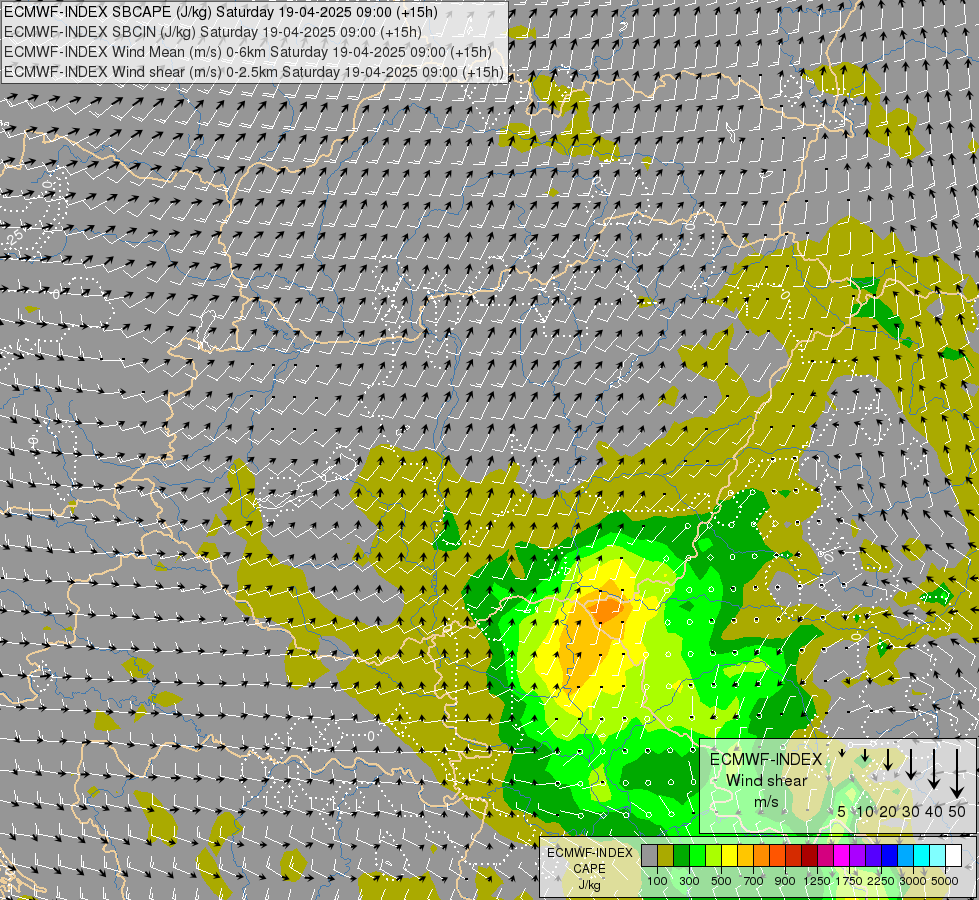Click the 'CAPE' label in the color legend

coord(589,868)
